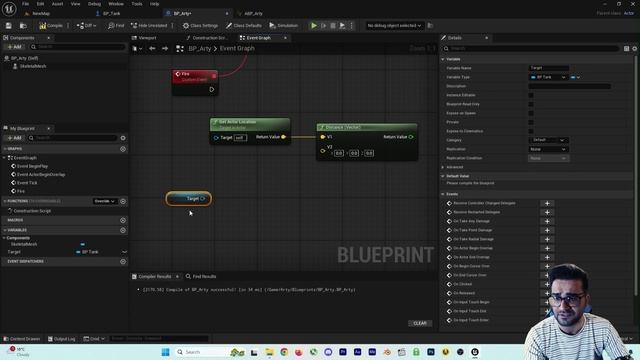Open the Debug menu
The width and height of the screenshot is (640, 360).
coord(94,4)
